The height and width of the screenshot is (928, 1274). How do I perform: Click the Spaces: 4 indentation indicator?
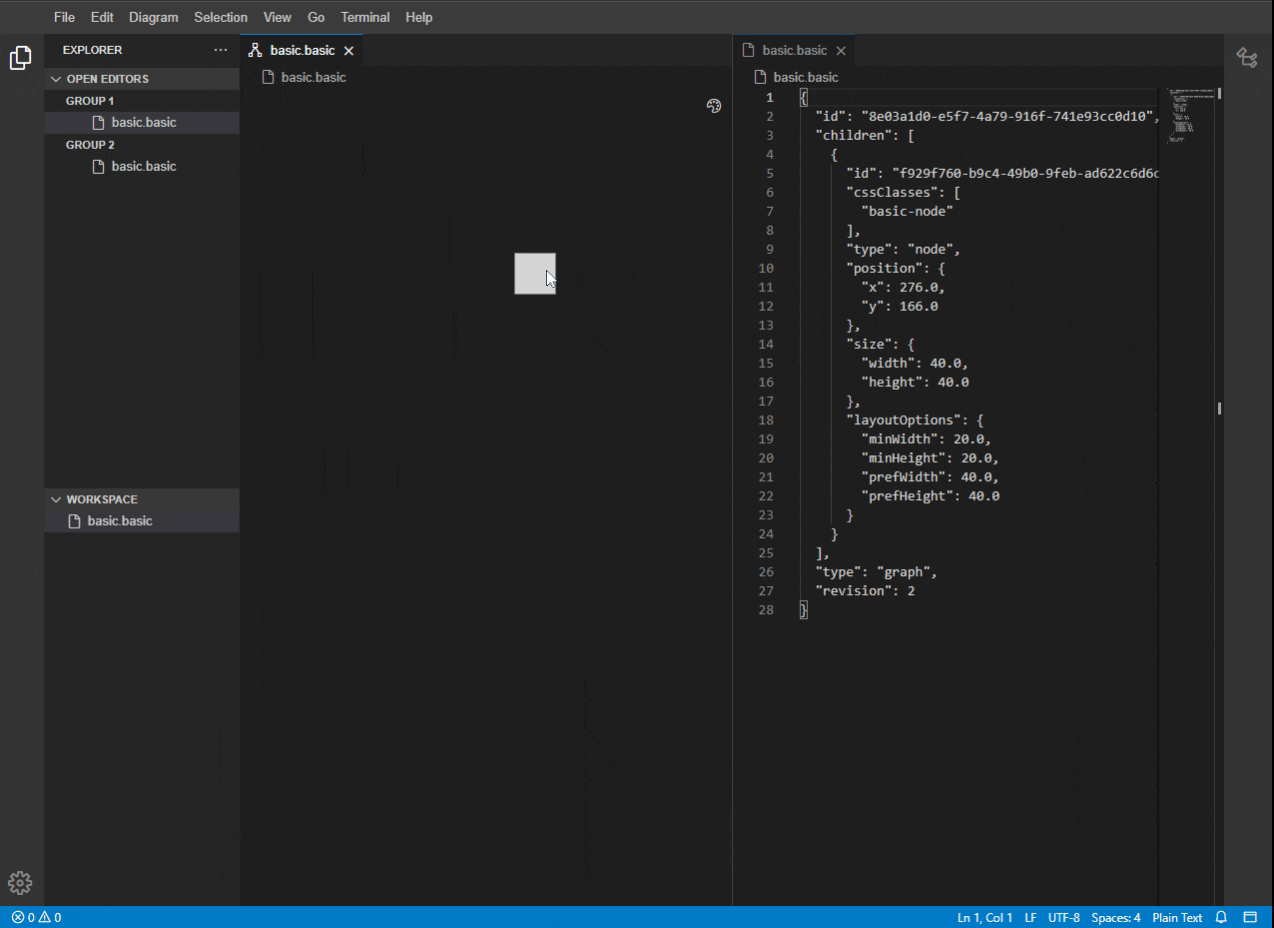pos(1116,917)
